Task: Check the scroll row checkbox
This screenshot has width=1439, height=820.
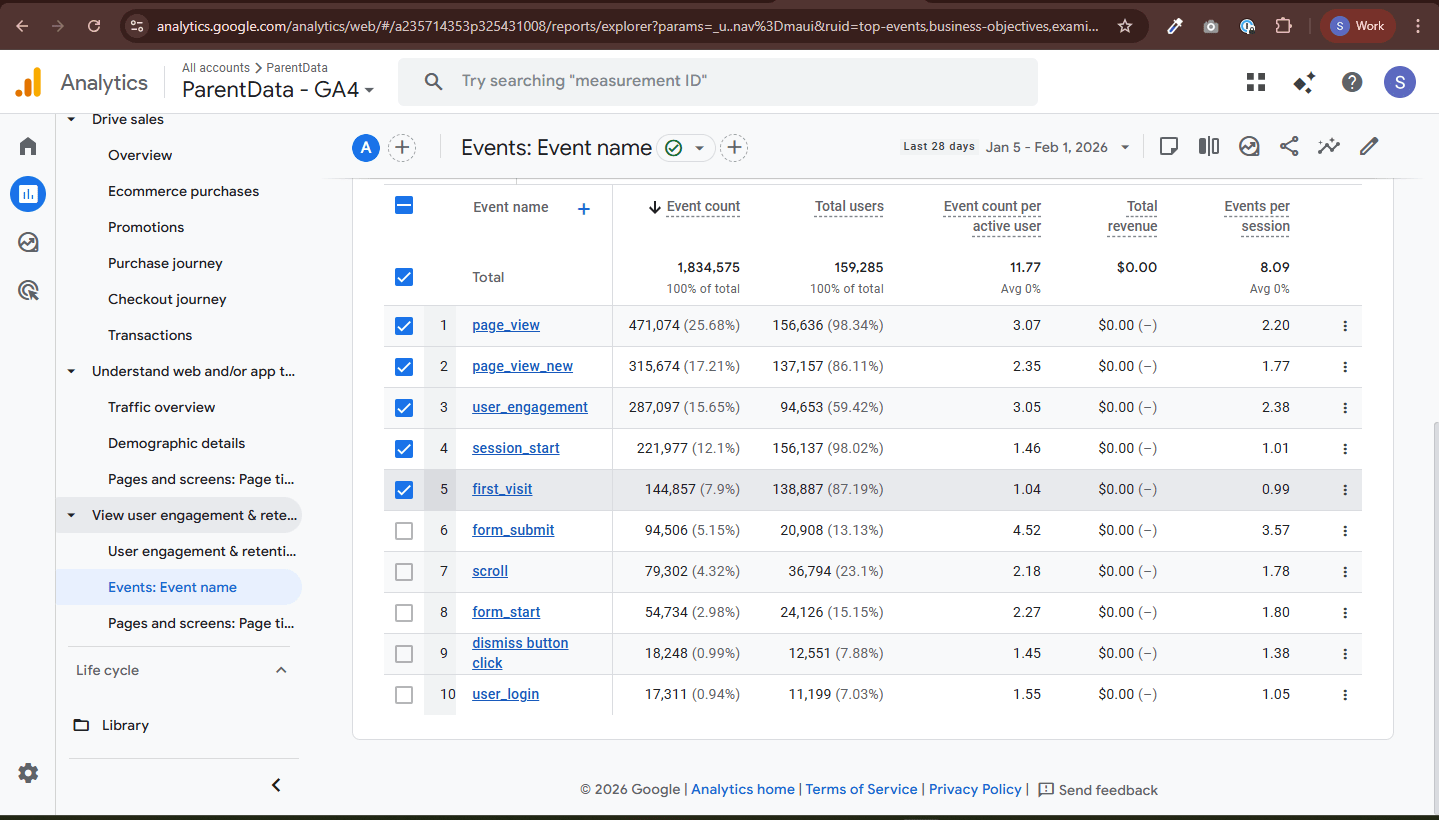Action: [x=404, y=572]
